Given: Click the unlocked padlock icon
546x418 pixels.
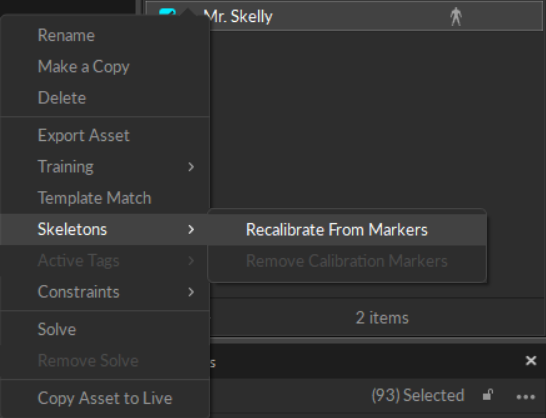Looking at the screenshot, I should (488, 395).
